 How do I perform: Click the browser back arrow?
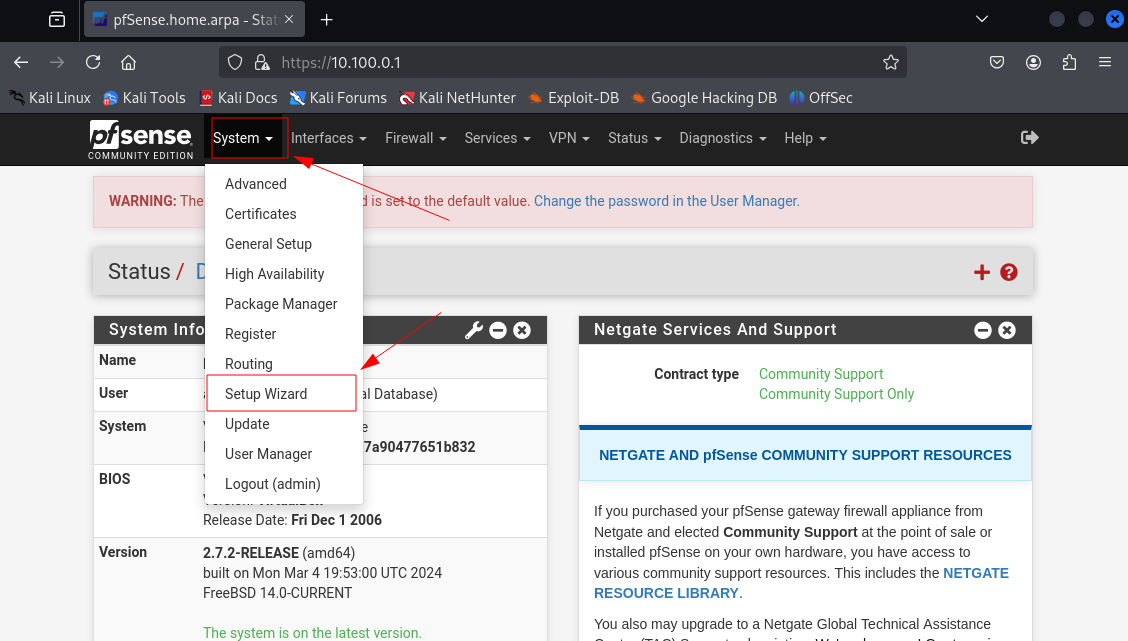pyautogui.click(x=21, y=63)
